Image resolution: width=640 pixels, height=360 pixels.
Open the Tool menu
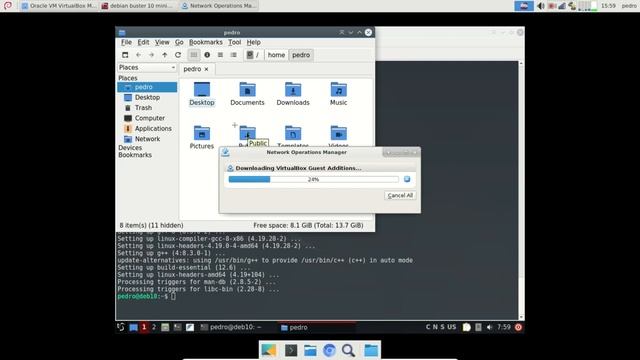(x=234, y=42)
